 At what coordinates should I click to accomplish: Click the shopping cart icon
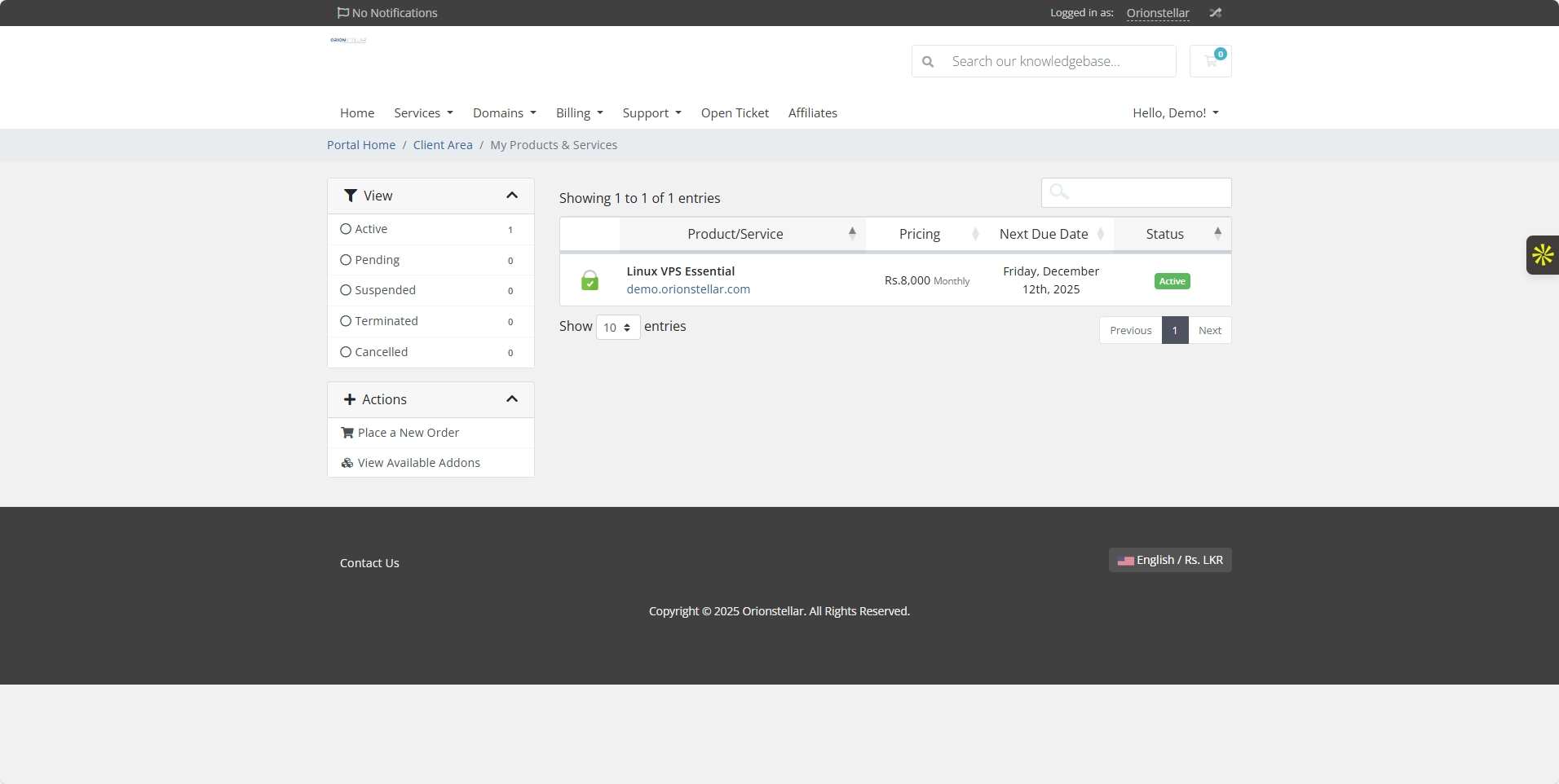pyautogui.click(x=1210, y=61)
